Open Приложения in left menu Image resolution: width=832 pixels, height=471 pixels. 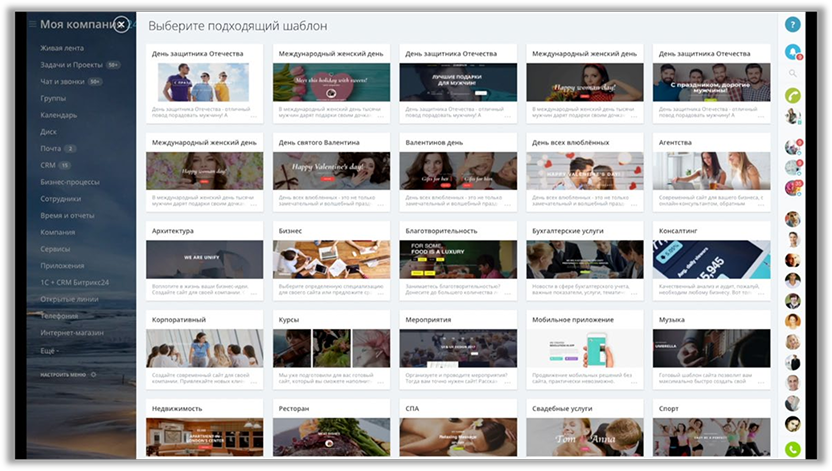(62, 266)
